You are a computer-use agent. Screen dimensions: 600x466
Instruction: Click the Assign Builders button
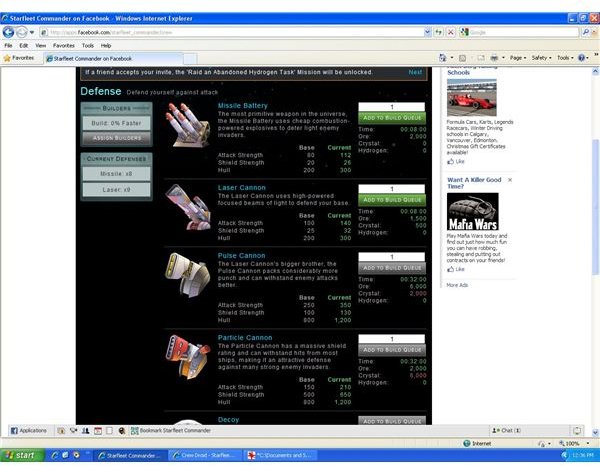click(x=117, y=138)
